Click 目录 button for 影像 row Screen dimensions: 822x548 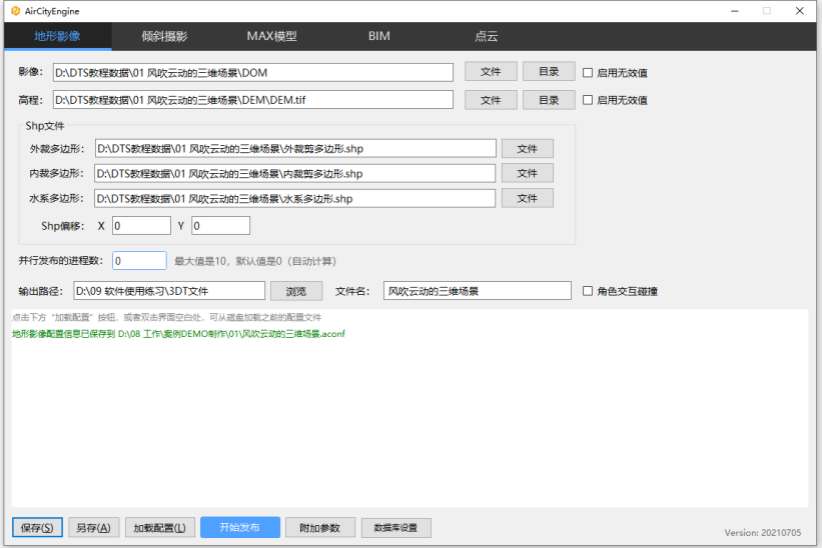click(x=549, y=72)
